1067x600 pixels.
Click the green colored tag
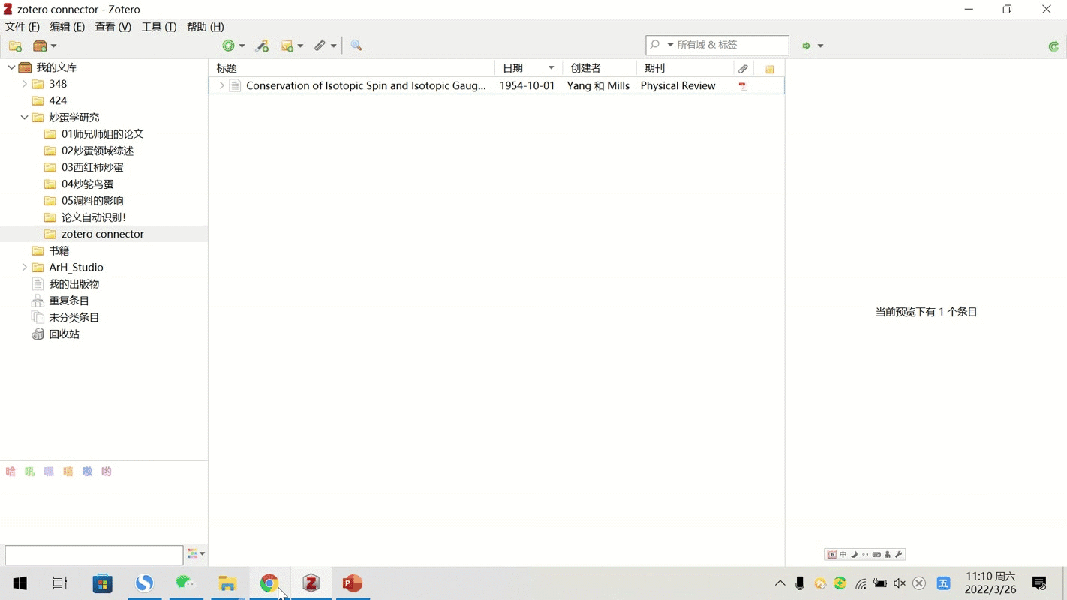(29, 471)
